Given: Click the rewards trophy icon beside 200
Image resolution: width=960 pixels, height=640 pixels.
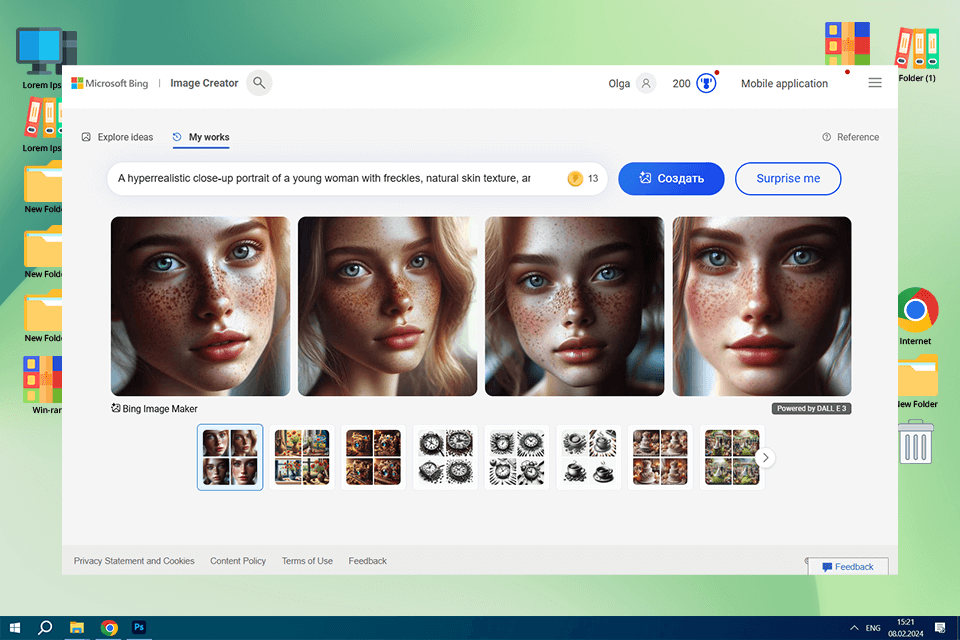Looking at the screenshot, I should (x=707, y=84).
